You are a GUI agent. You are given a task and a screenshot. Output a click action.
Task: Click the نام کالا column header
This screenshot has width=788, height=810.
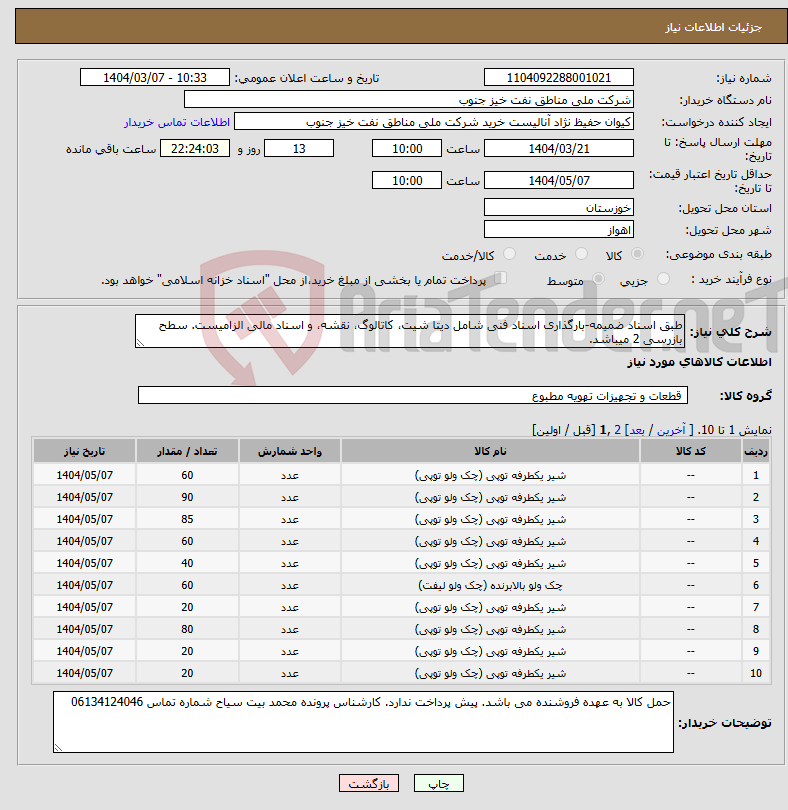point(490,451)
